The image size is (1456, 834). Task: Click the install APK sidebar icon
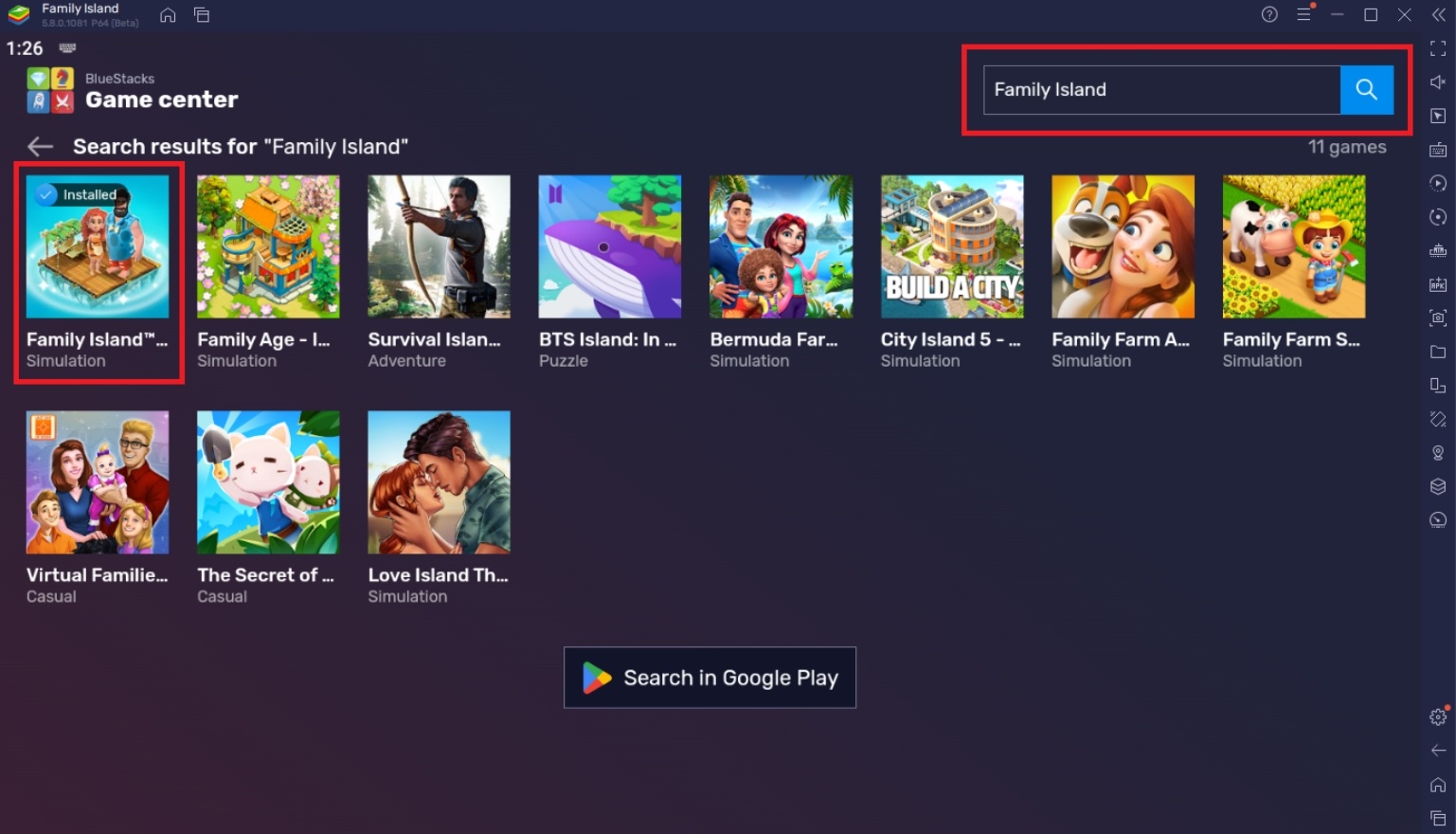tap(1438, 284)
